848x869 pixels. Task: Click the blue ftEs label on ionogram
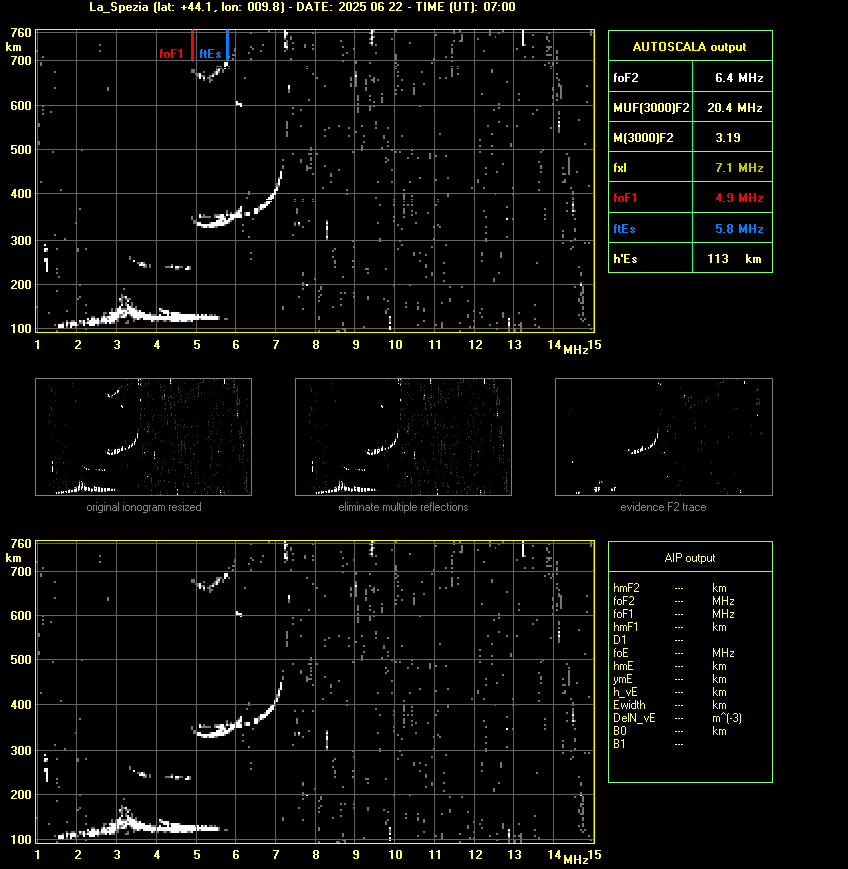point(211,54)
